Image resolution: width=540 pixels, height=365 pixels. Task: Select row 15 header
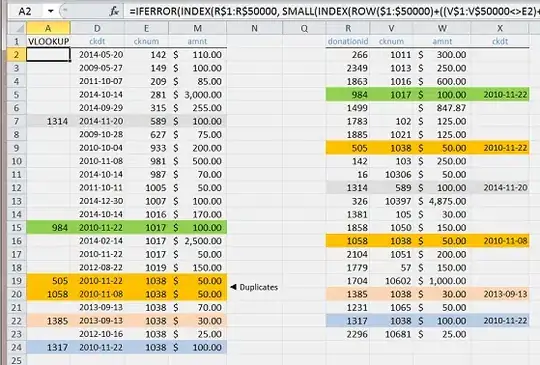pyautogui.click(x=17, y=228)
